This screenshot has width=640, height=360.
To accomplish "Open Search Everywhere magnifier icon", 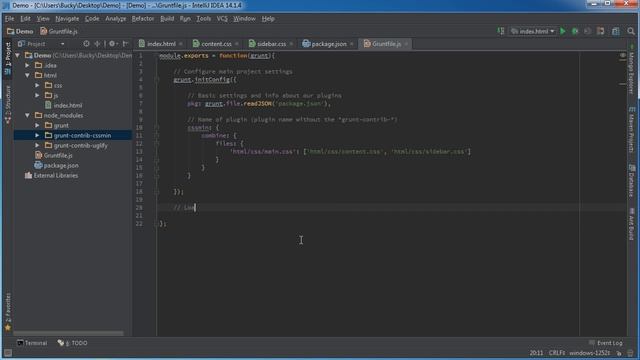I will 631,31.
